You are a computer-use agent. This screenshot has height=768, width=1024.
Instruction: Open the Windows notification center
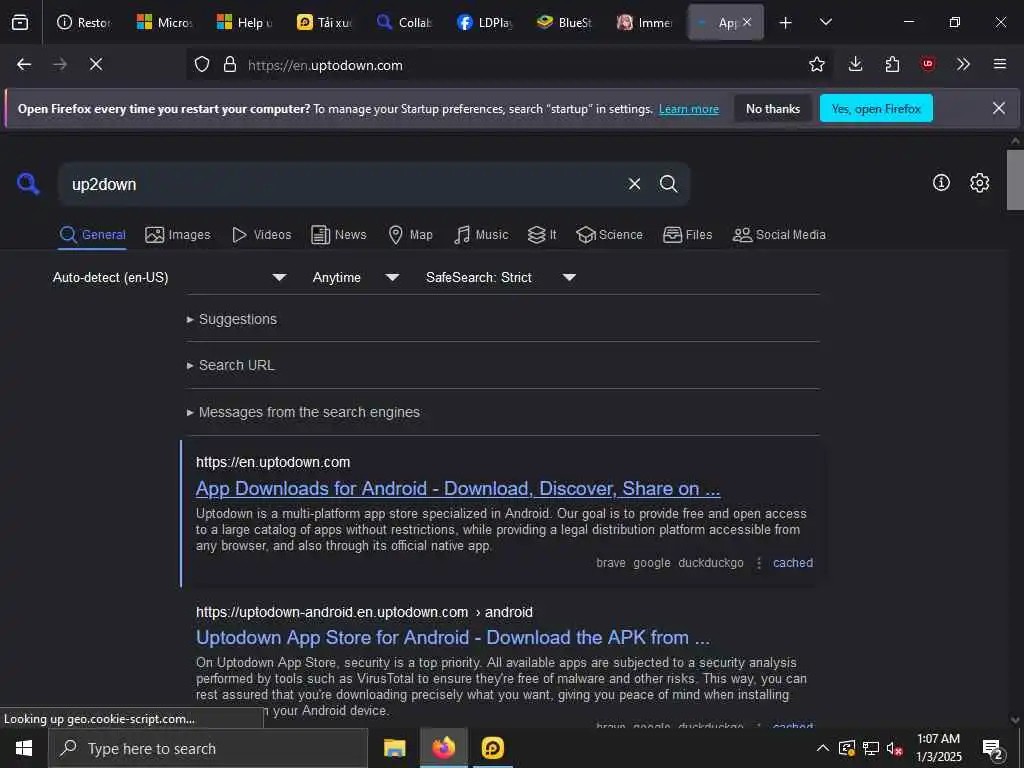coord(993,748)
